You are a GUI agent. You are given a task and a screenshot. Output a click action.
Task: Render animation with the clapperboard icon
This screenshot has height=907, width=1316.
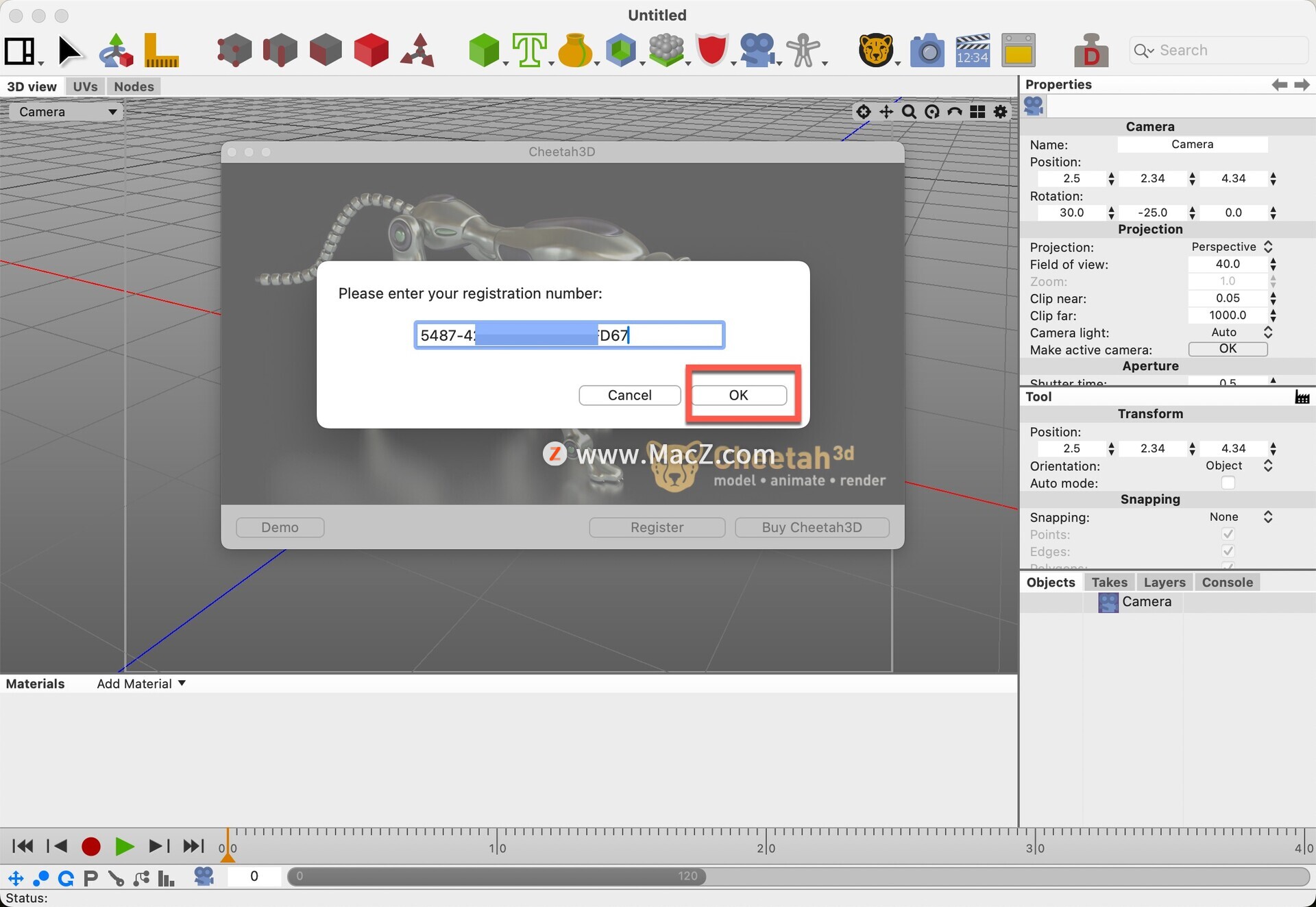pos(973,51)
